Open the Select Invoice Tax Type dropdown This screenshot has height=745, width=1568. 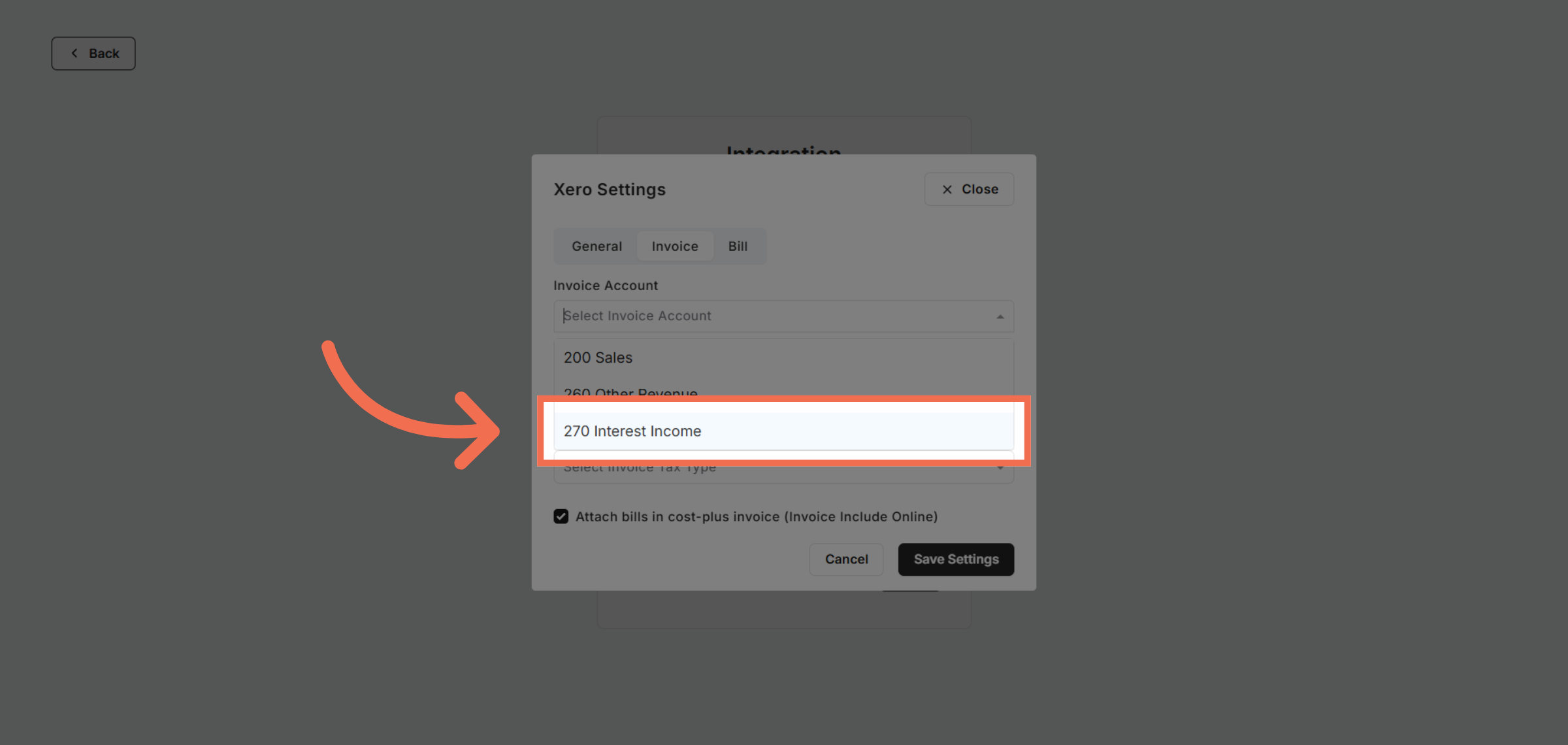coord(783,467)
